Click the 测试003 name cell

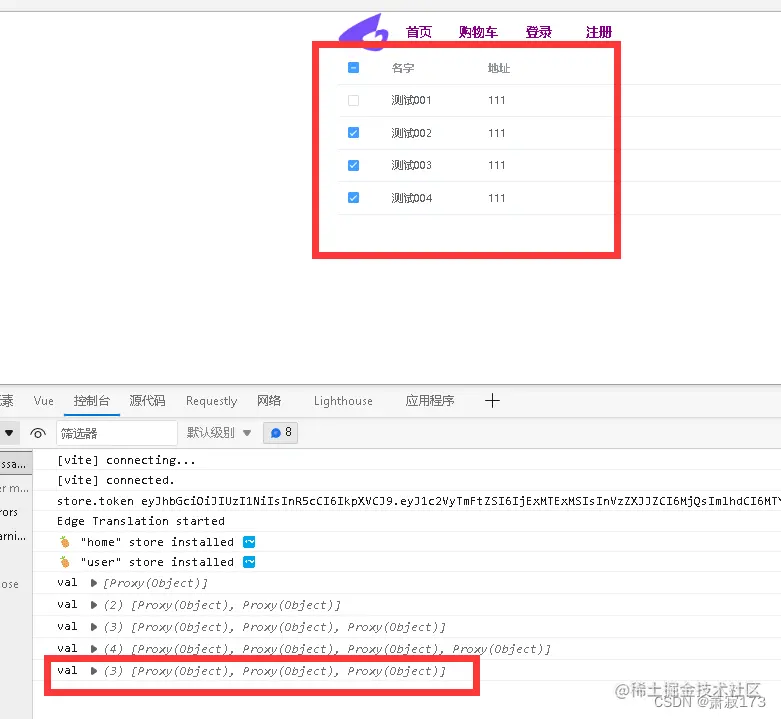click(x=411, y=165)
